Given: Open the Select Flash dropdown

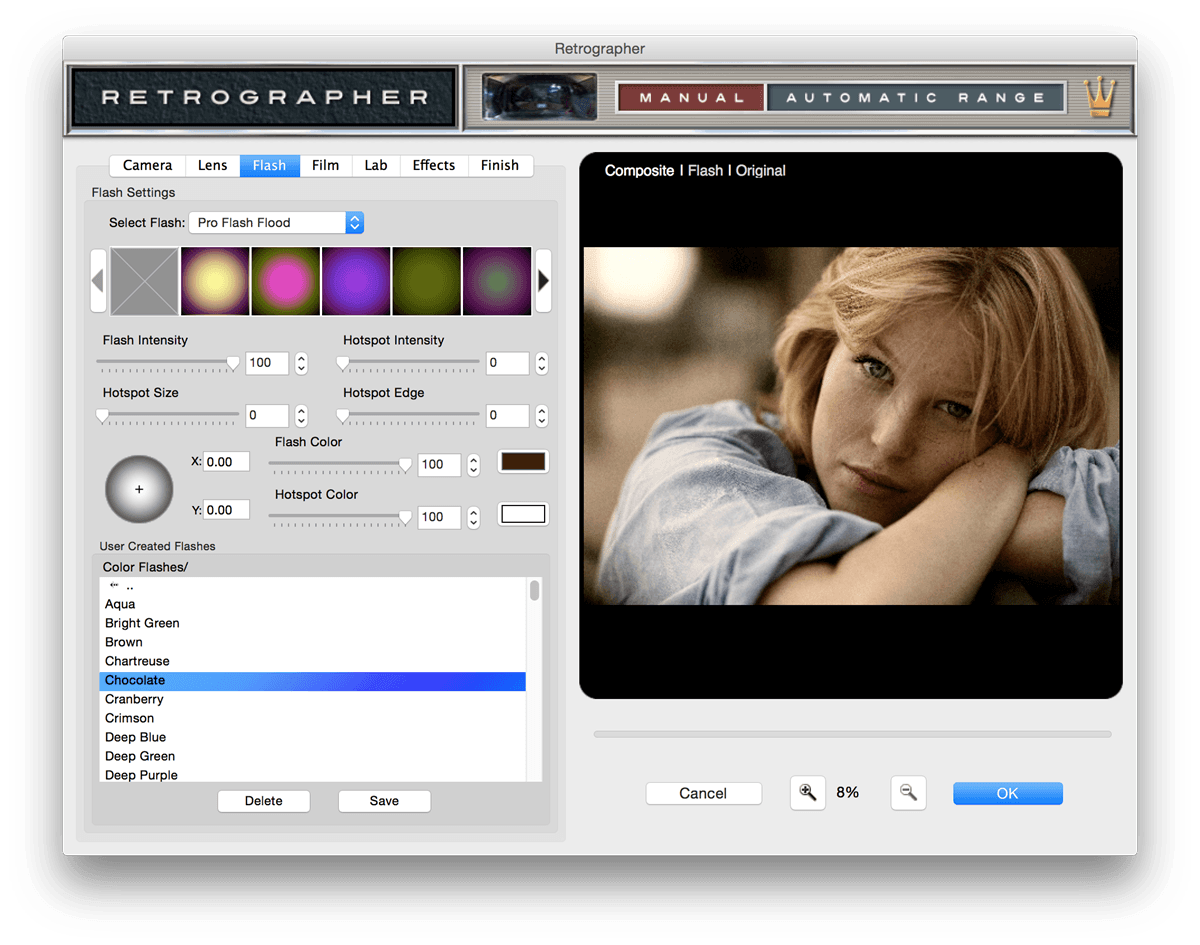Looking at the screenshot, I should pos(276,222).
